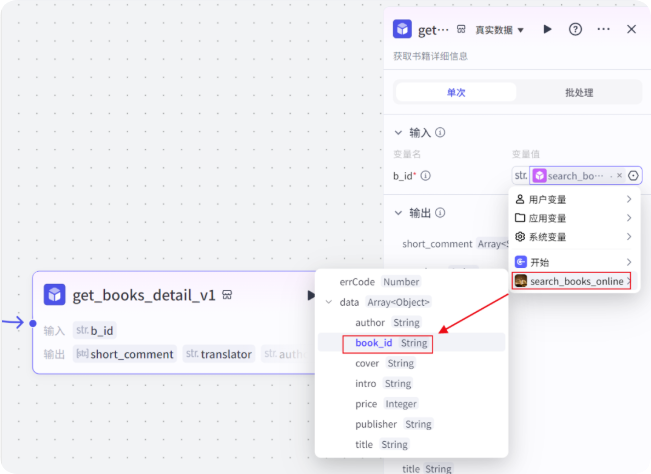Open the three-dots more menu
This screenshot has width=651, height=474.
(x=603, y=29)
